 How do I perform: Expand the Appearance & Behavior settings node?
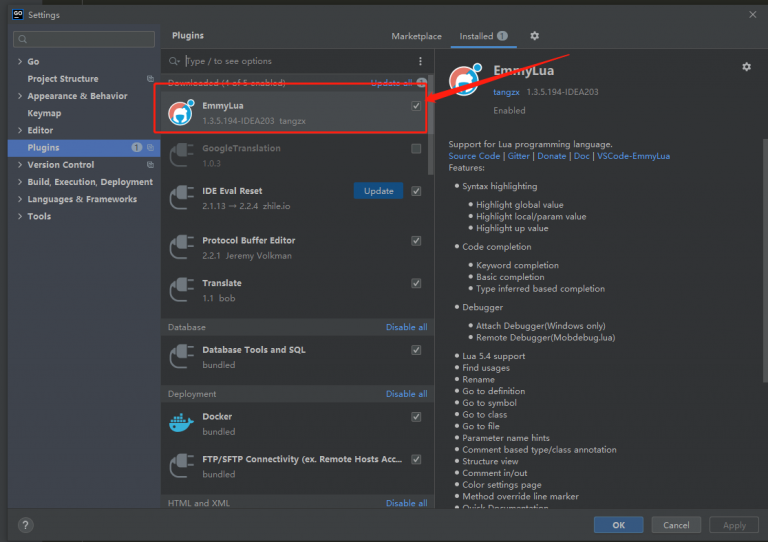pyautogui.click(x=19, y=96)
